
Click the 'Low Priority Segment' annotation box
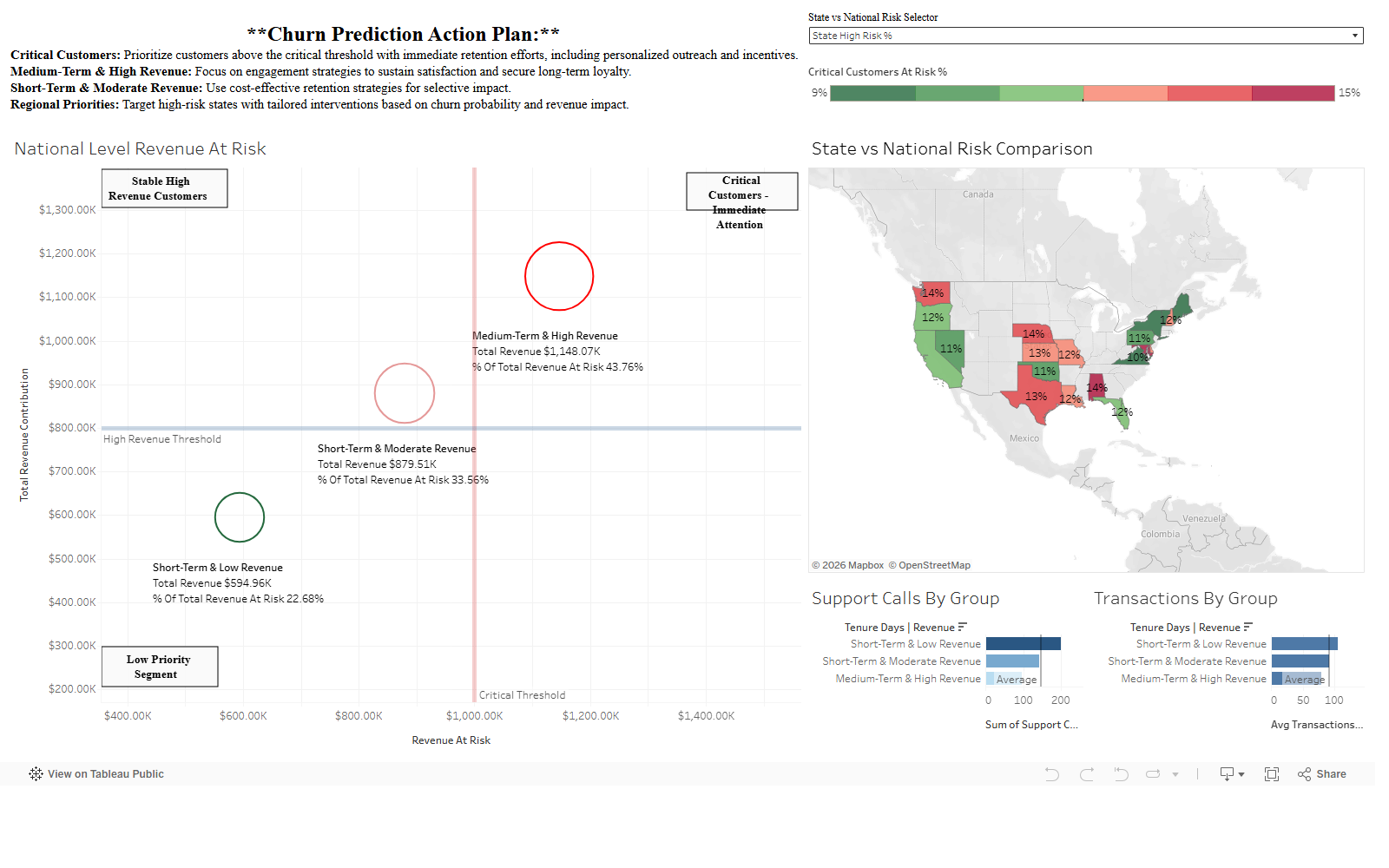tap(160, 667)
